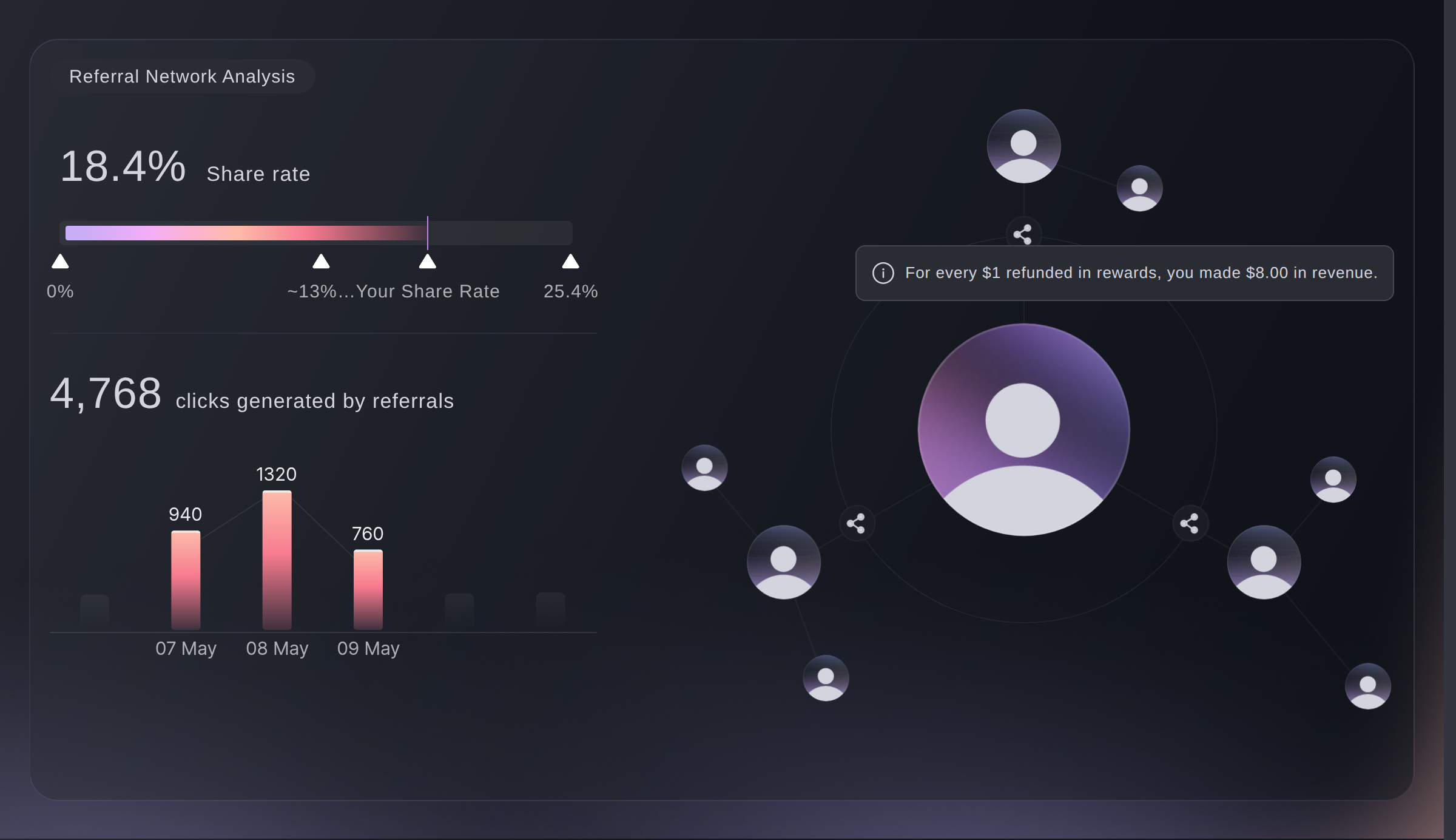Select the small avatar at bottom right corner

click(1367, 686)
